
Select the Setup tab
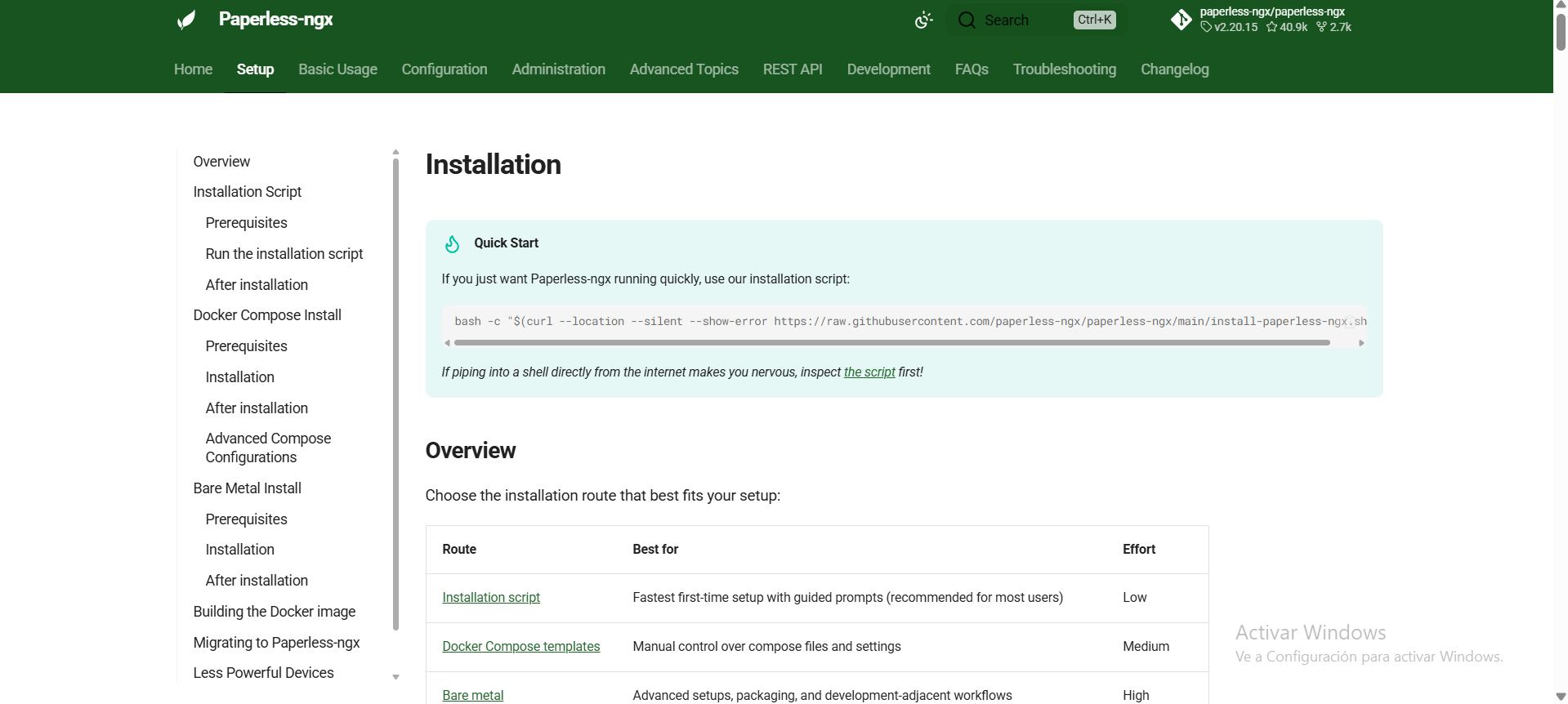(x=255, y=69)
